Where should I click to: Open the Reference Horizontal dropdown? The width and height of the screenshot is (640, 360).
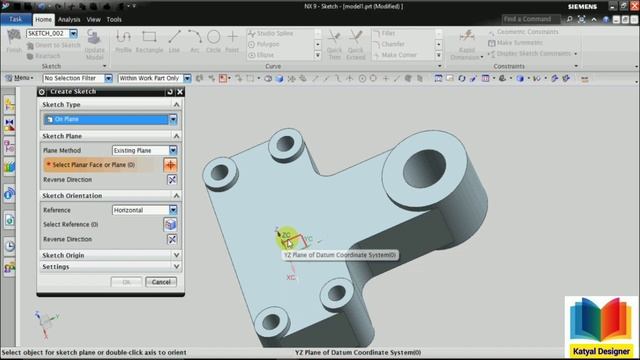pyautogui.click(x=173, y=210)
